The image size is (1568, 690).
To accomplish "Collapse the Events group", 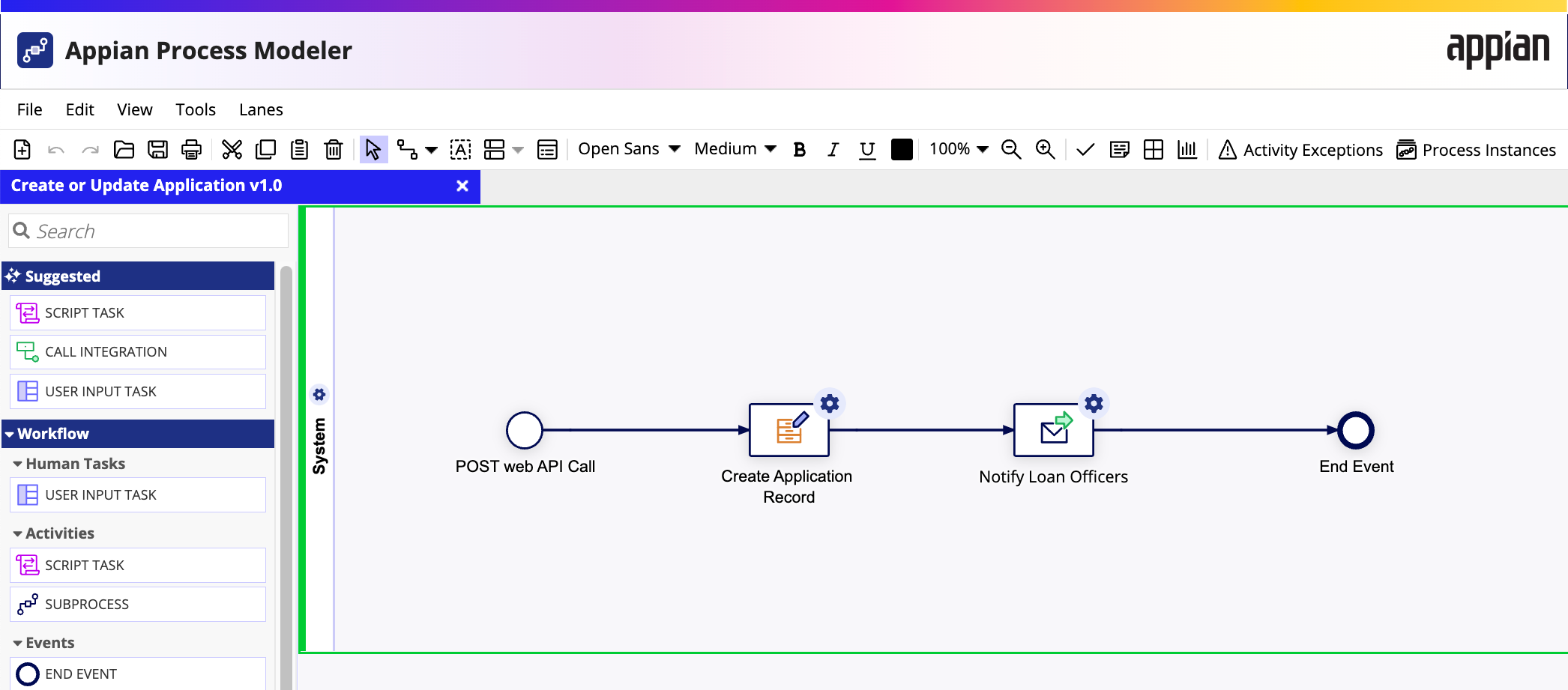I will click(17, 644).
